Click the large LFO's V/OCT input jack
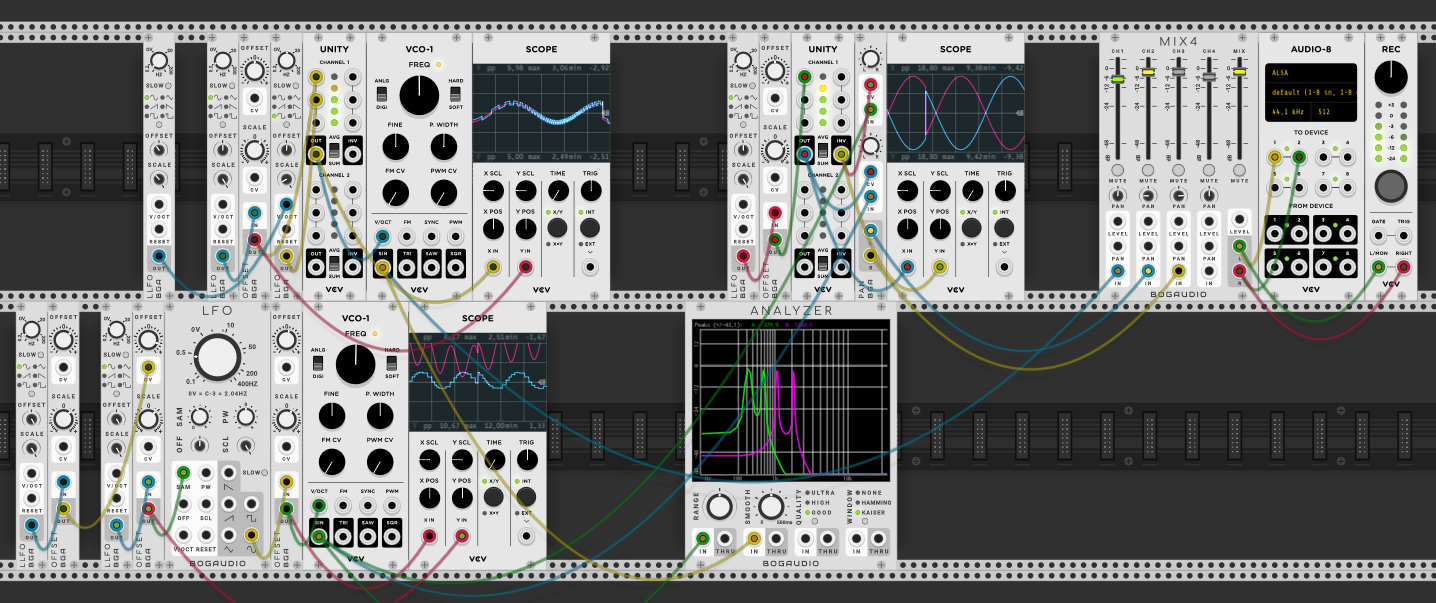 click(x=183, y=535)
